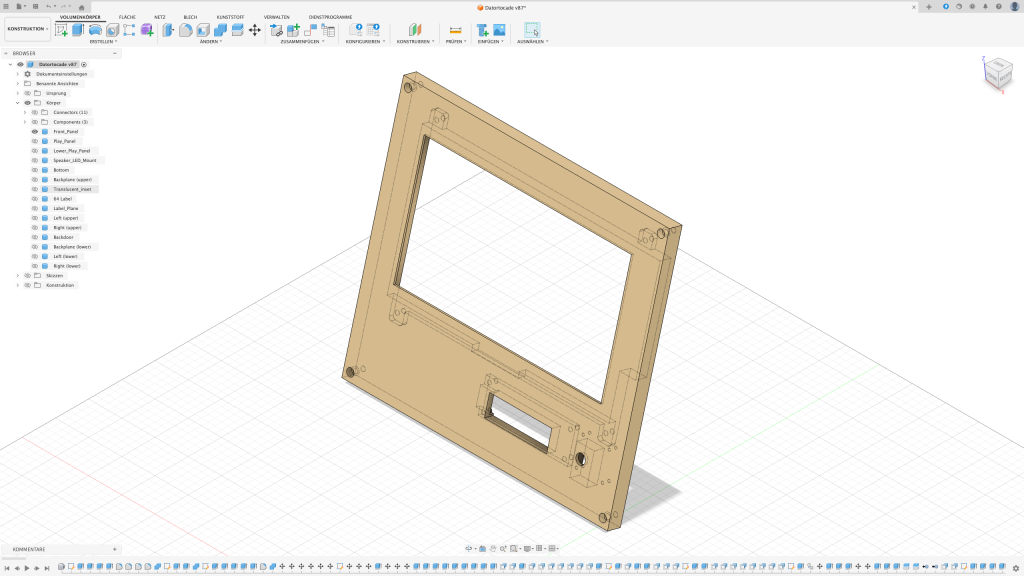Open the Blech tab
Image resolution: width=1024 pixels, height=576 pixels.
pos(190,17)
